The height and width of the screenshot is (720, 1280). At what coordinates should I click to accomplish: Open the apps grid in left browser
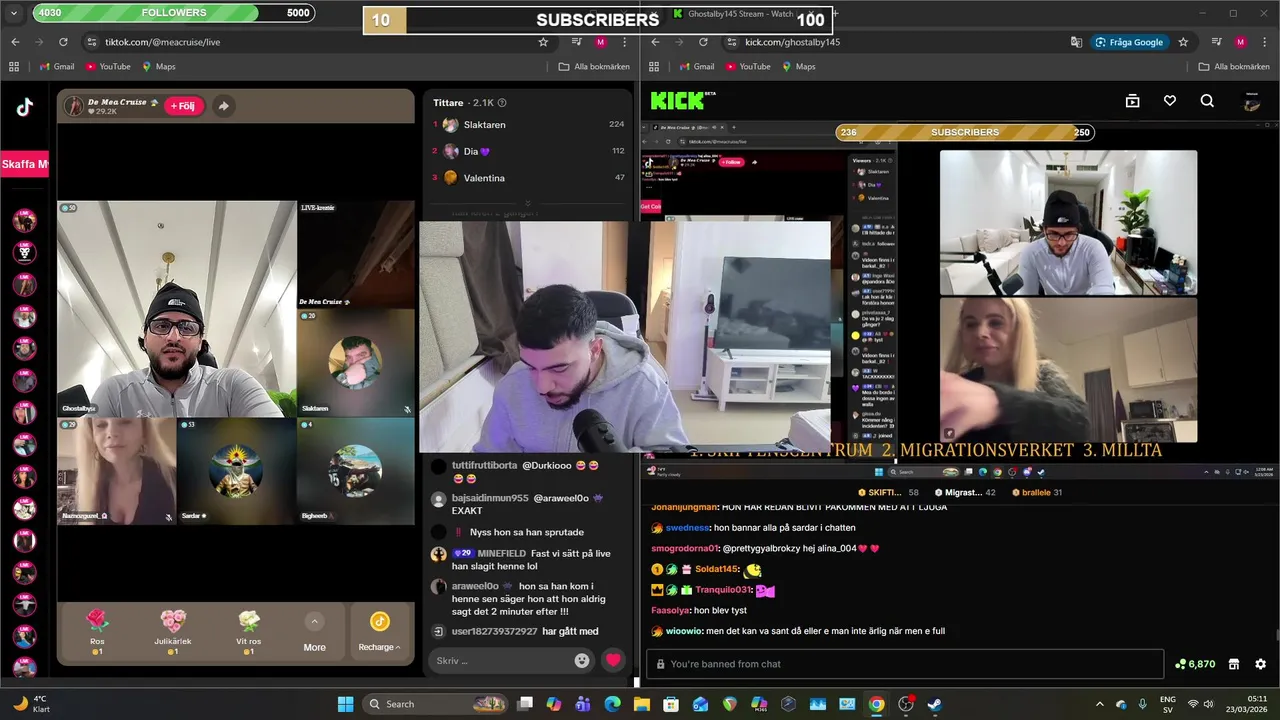[x=14, y=67]
